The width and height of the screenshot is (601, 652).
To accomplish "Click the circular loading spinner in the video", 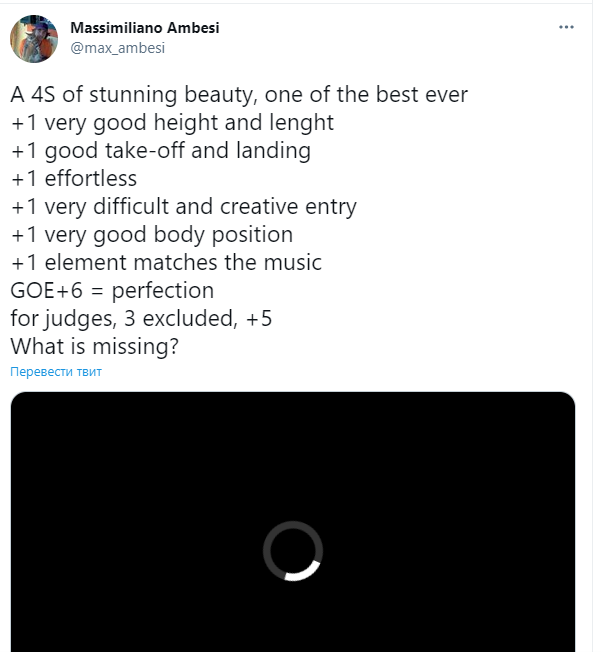I will (x=293, y=550).
